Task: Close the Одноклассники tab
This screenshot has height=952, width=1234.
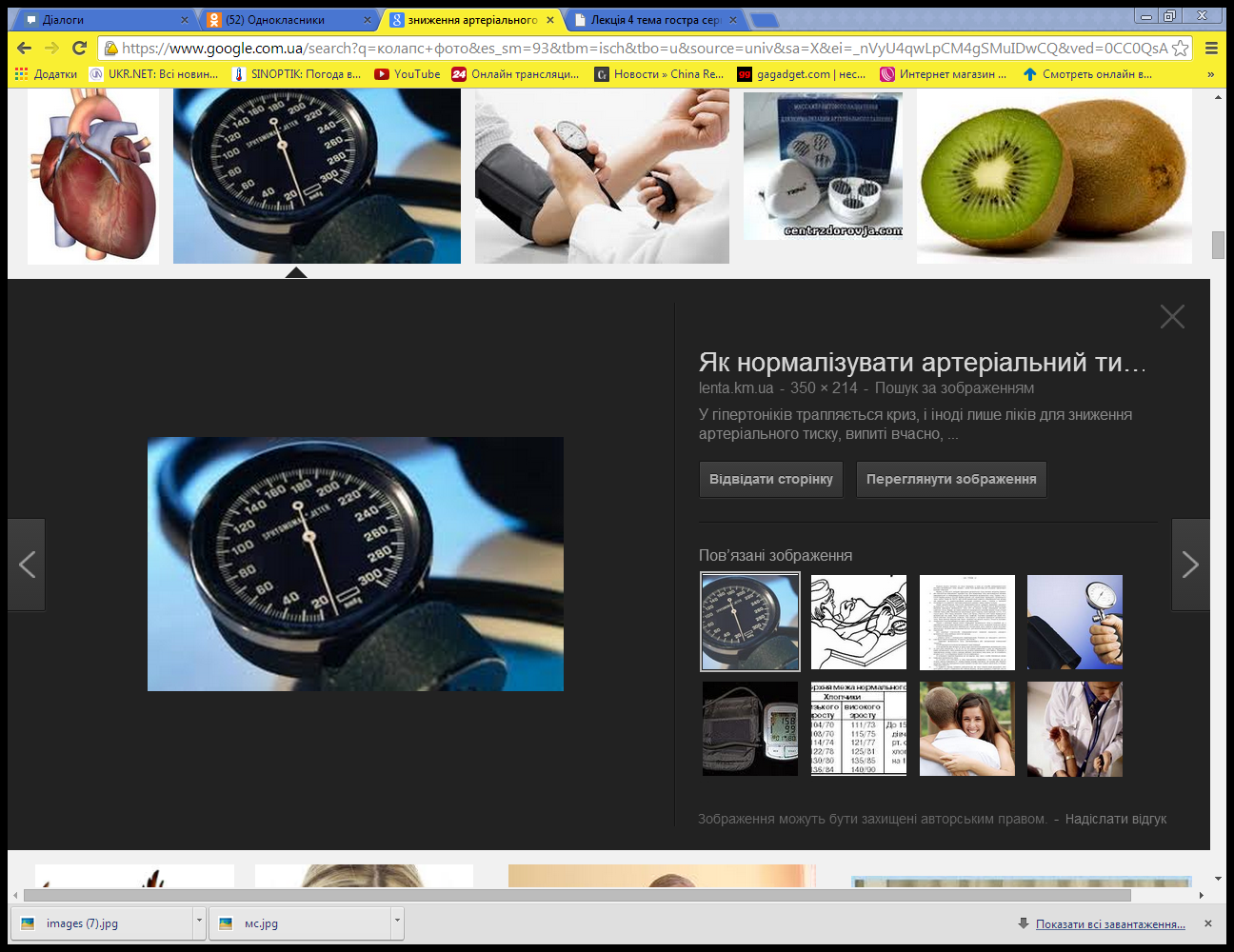Action: pyautogui.click(x=368, y=19)
